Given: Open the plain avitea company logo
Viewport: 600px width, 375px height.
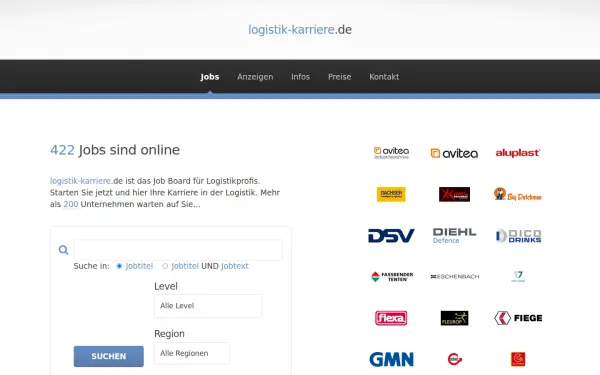Looking at the screenshot, I should [x=454, y=153].
